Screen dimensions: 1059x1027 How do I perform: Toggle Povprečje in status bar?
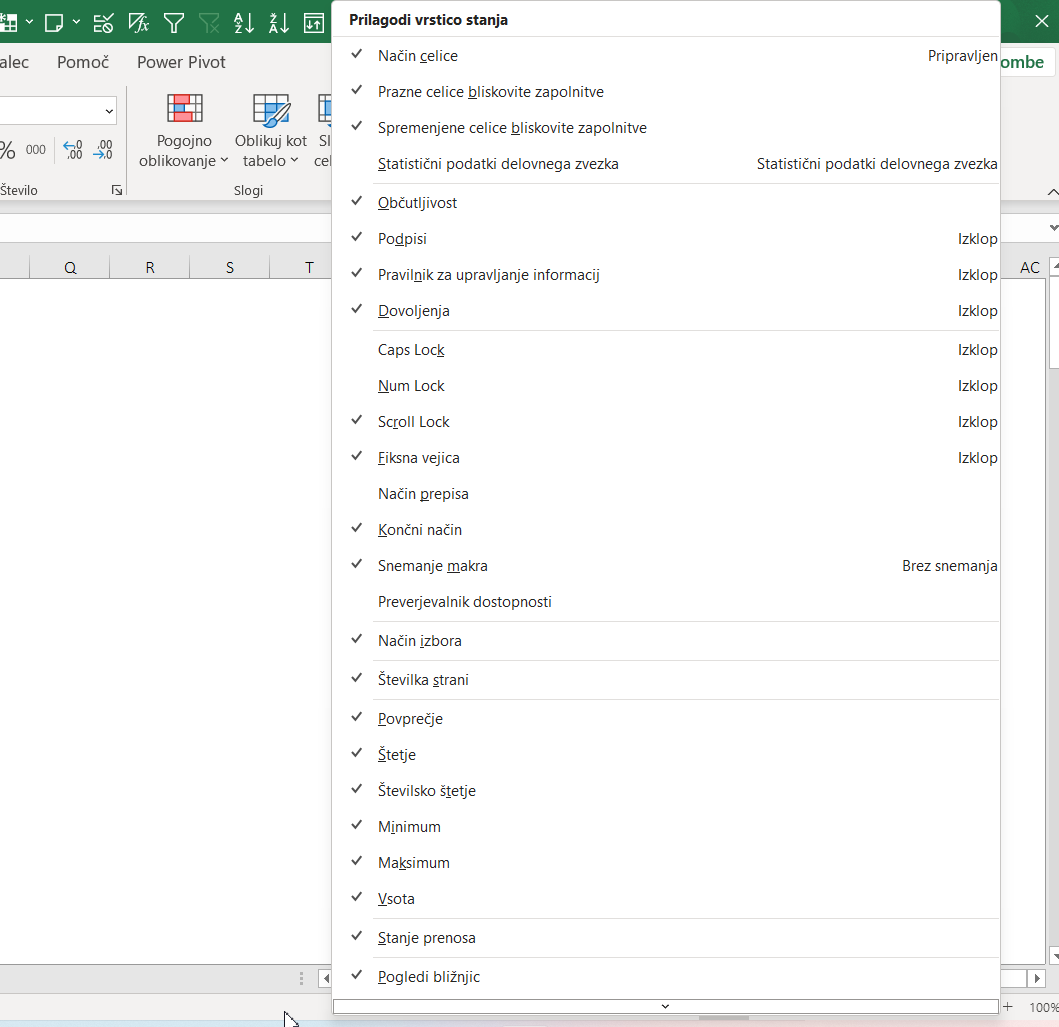pos(666,718)
